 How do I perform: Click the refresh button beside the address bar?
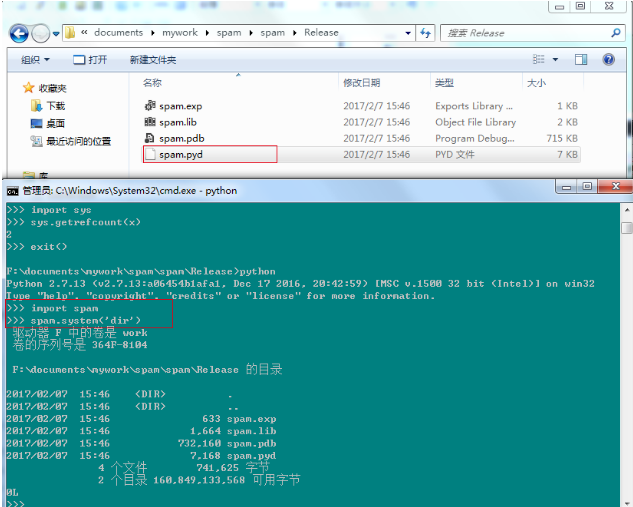coord(427,33)
